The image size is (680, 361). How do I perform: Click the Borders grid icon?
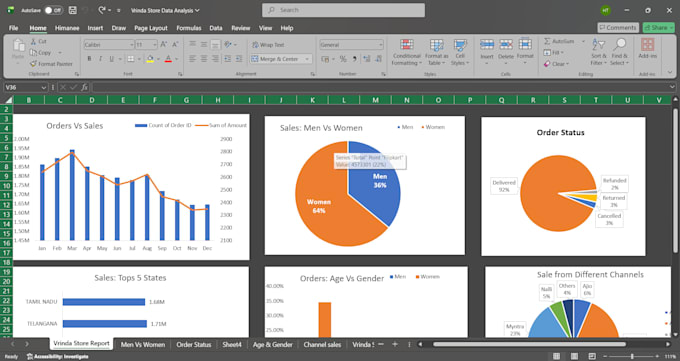131,59
